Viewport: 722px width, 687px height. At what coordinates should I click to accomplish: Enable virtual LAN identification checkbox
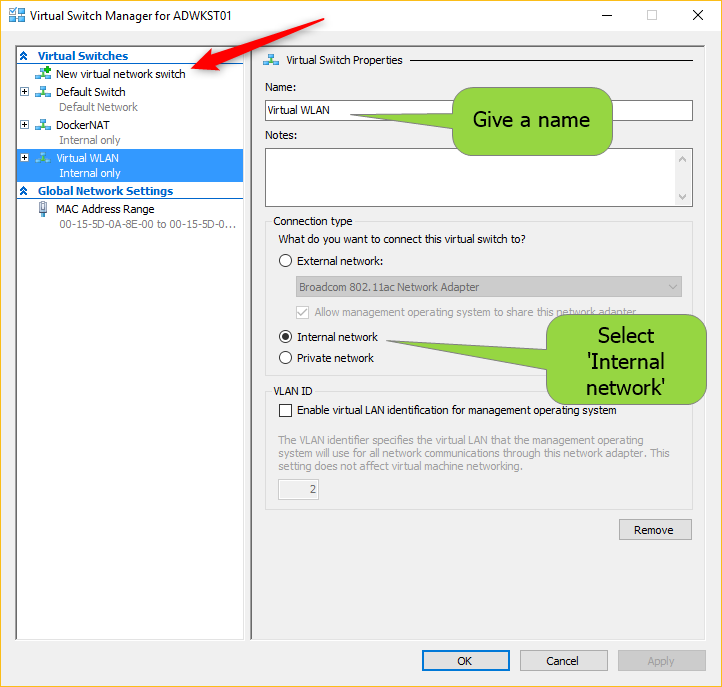[285, 410]
